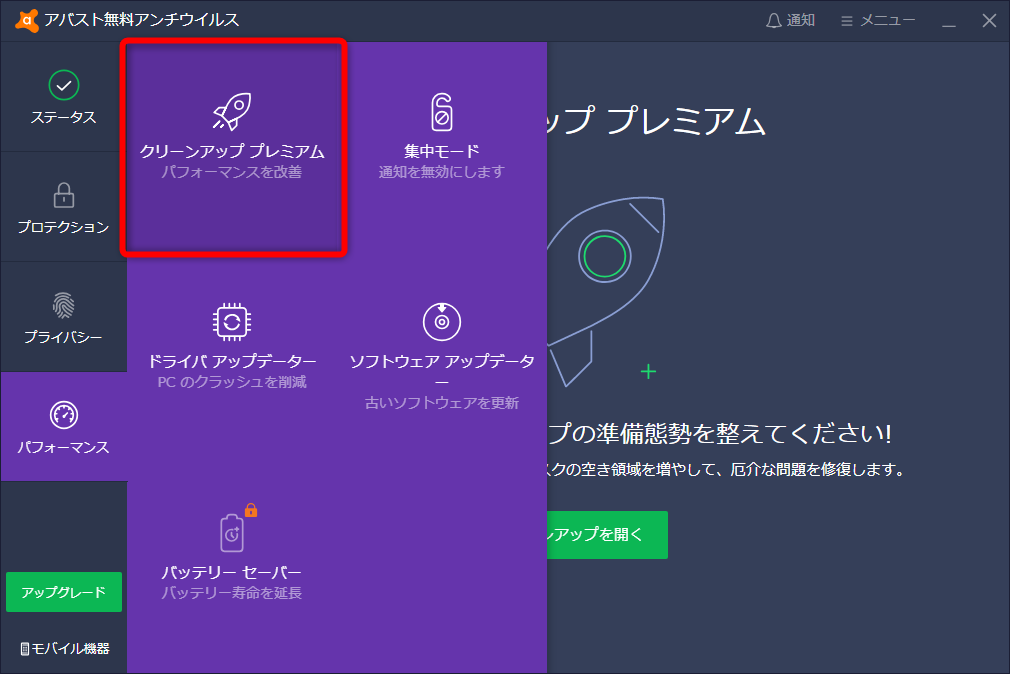Viewport: 1010px width, 674px height.
Task: Click the Avast logo in title bar
Action: pyautogui.click(x=25, y=17)
